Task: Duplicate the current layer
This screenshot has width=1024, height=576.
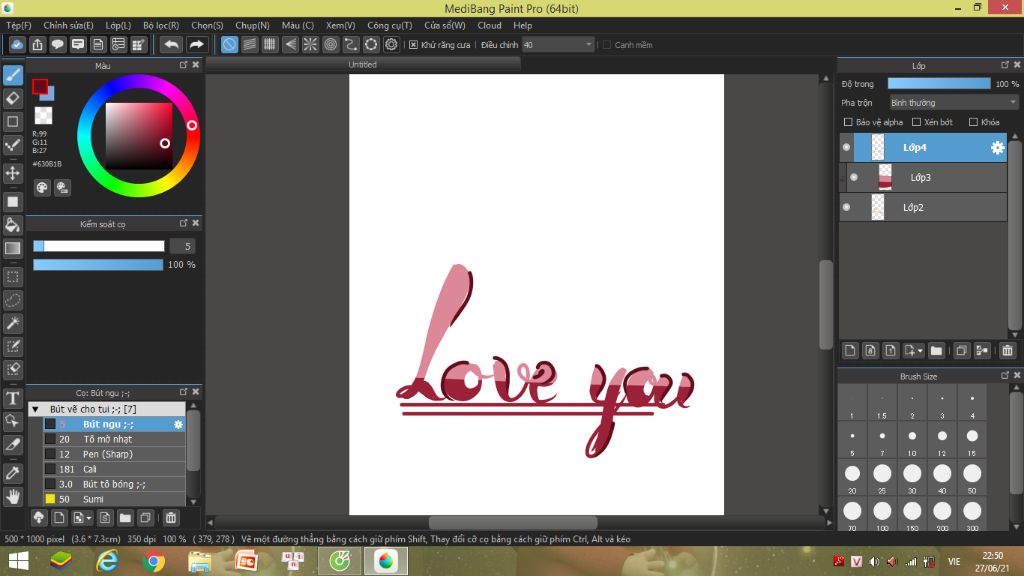Action: pyautogui.click(x=961, y=351)
